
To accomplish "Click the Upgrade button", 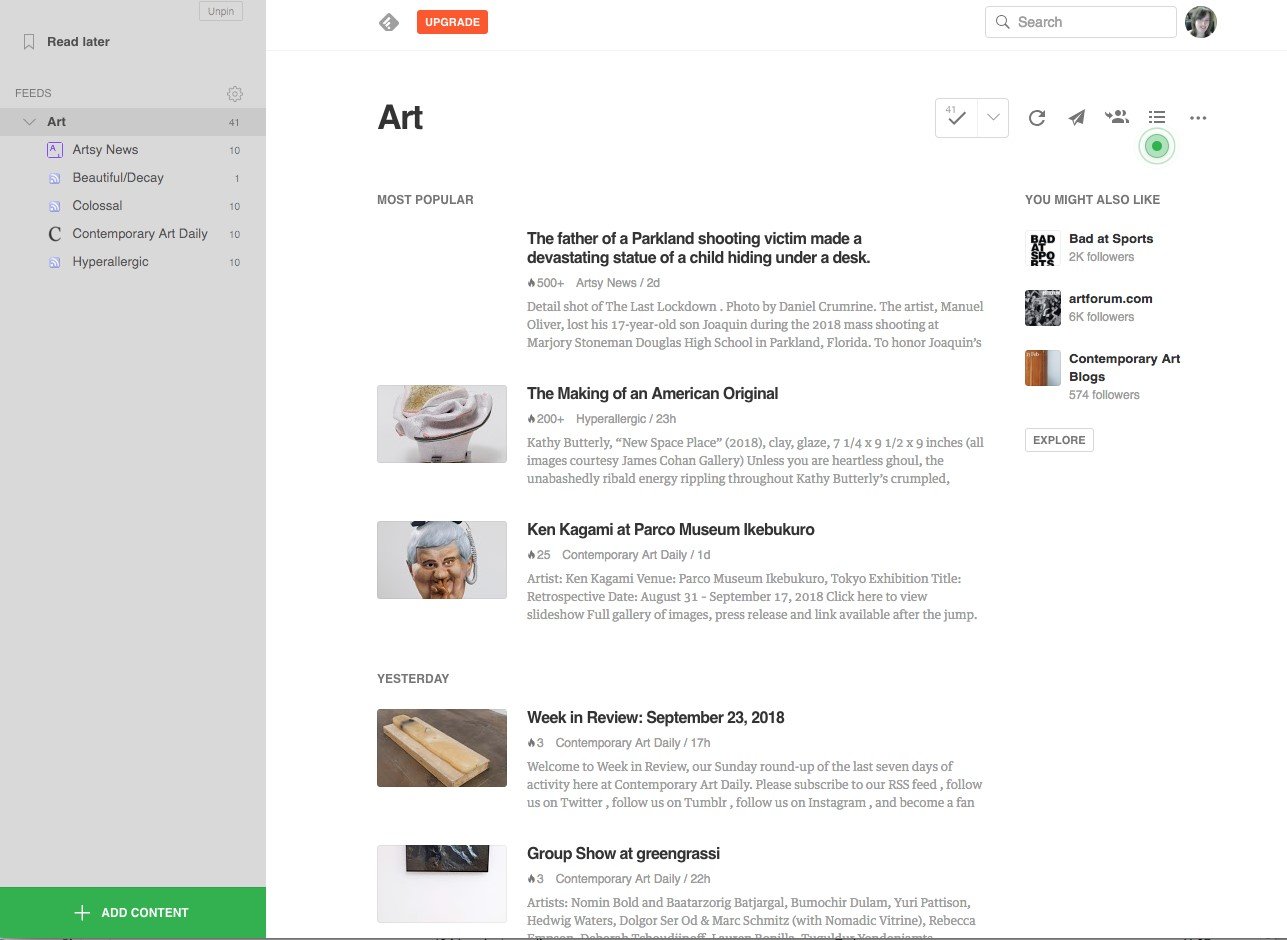I will tap(452, 22).
